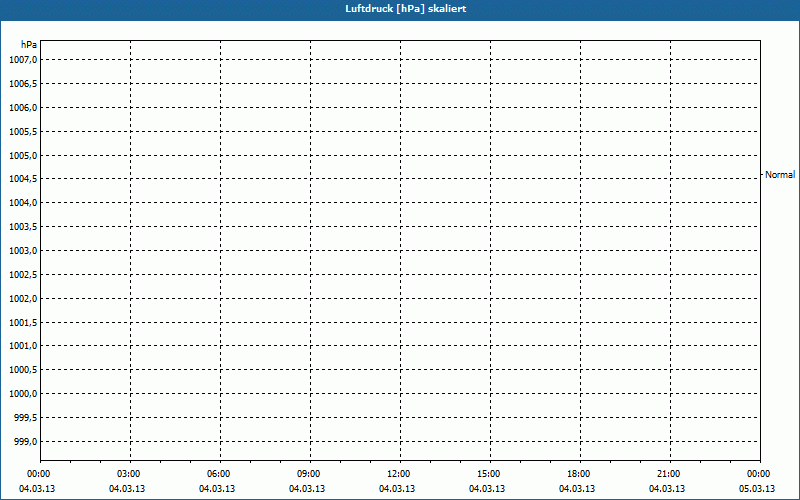Select y-axis value 1006,0
Screen dimensions: 800x500
point(23,108)
